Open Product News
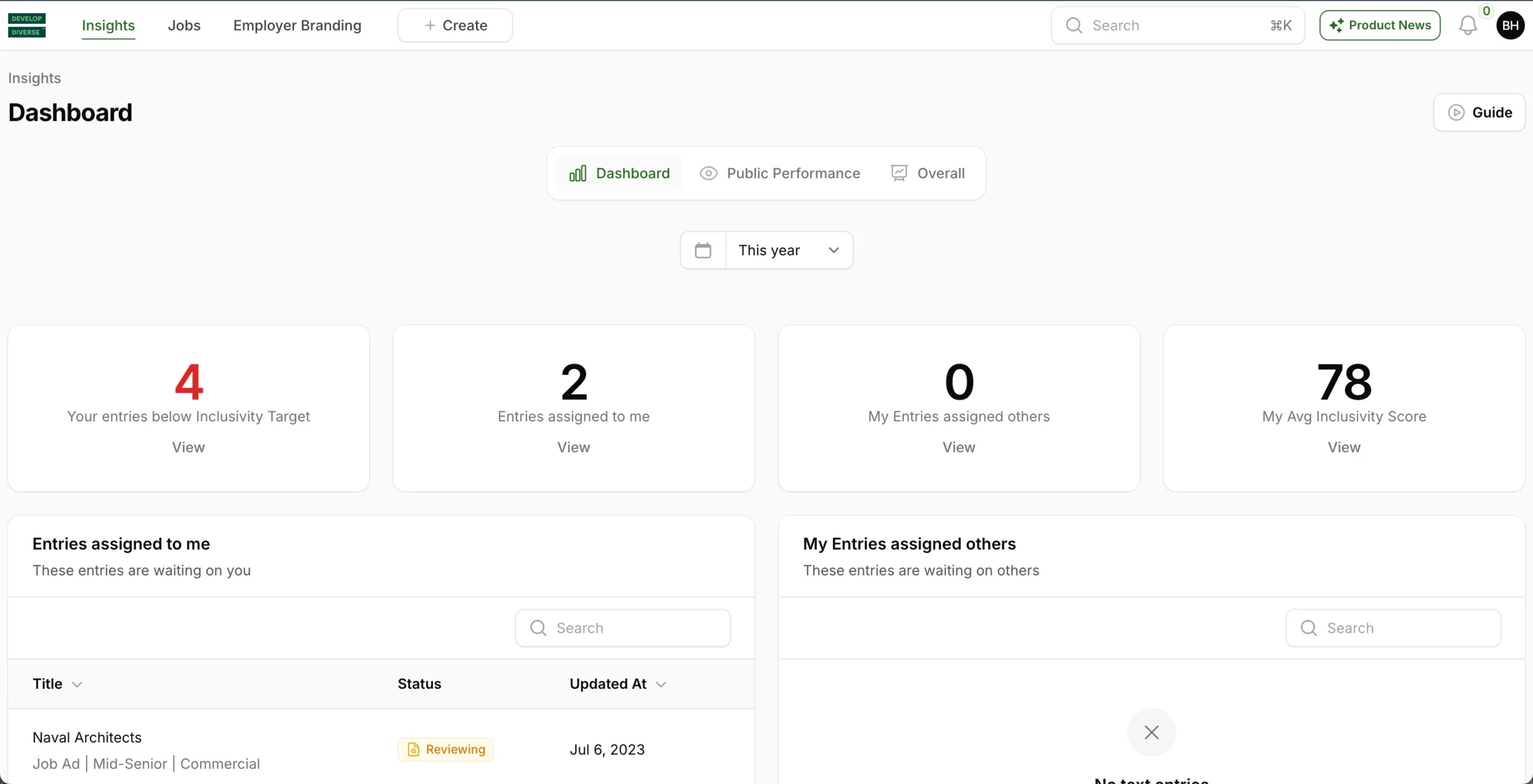Image resolution: width=1533 pixels, height=784 pixels. 1379,25
